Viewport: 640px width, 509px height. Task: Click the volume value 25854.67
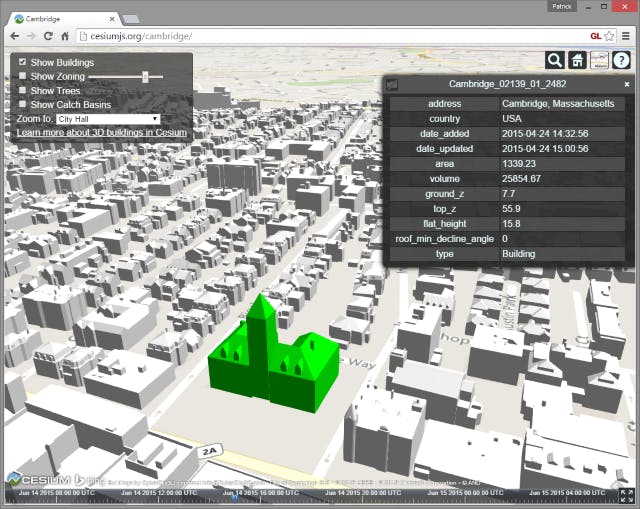521,179
